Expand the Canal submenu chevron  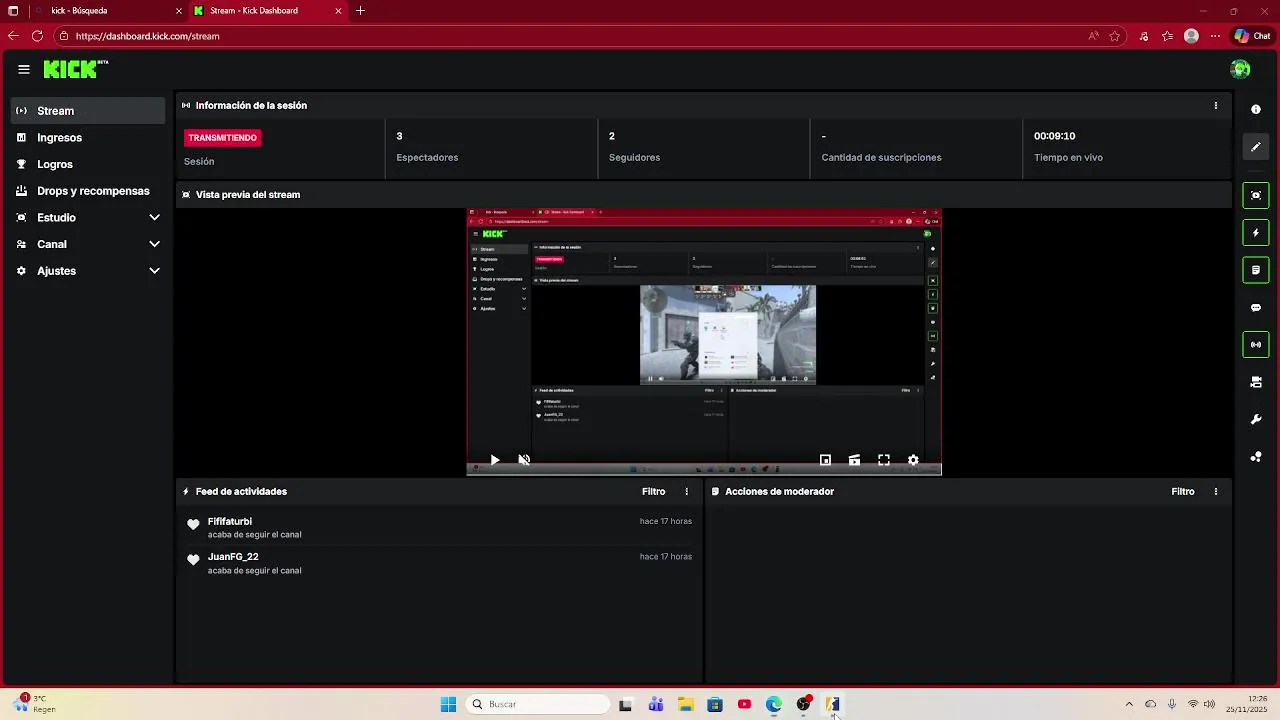(154, 244)
